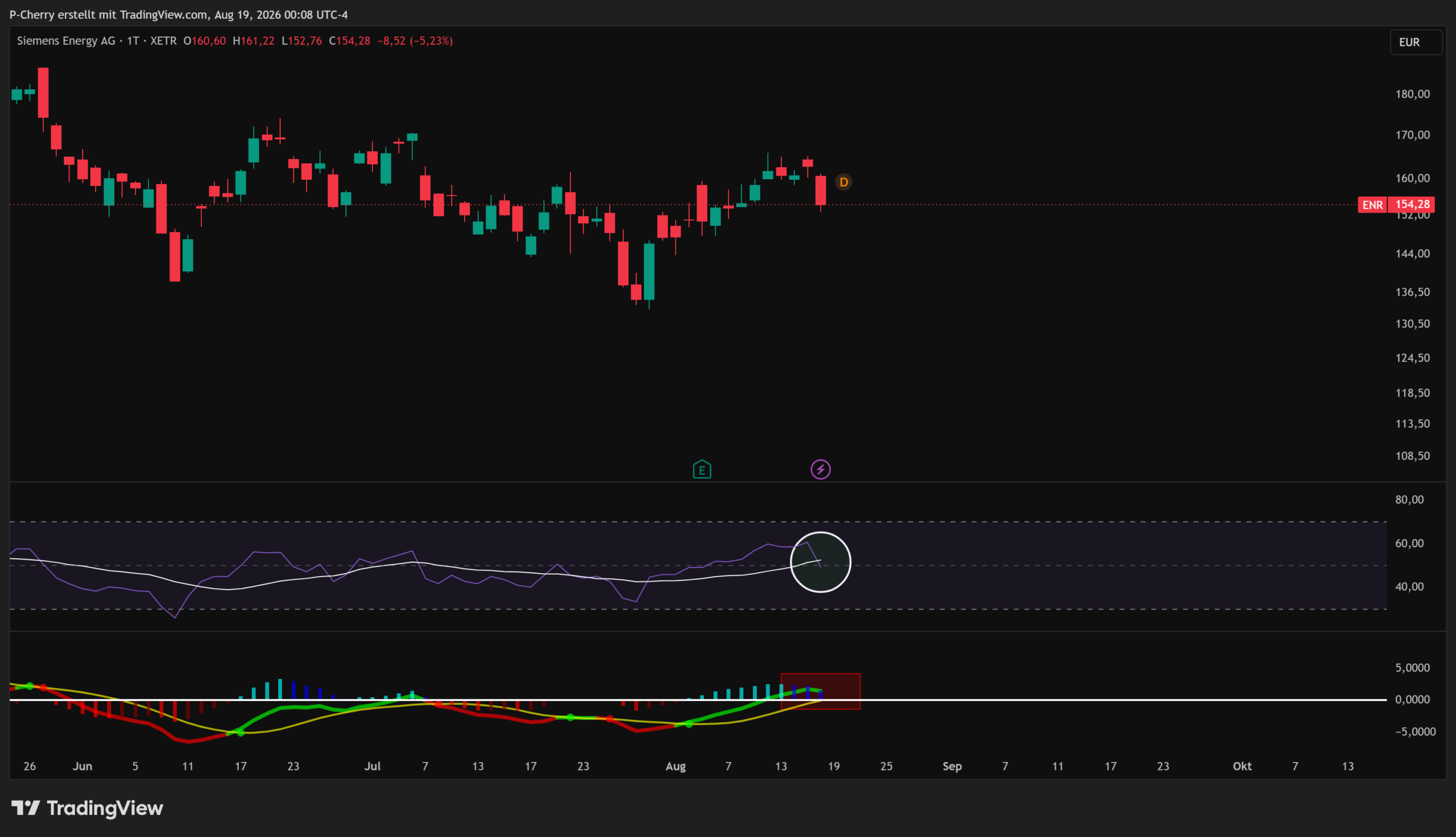
Task: Click the RSI 80,00 scale label
Action: [x=1409, y=500]
